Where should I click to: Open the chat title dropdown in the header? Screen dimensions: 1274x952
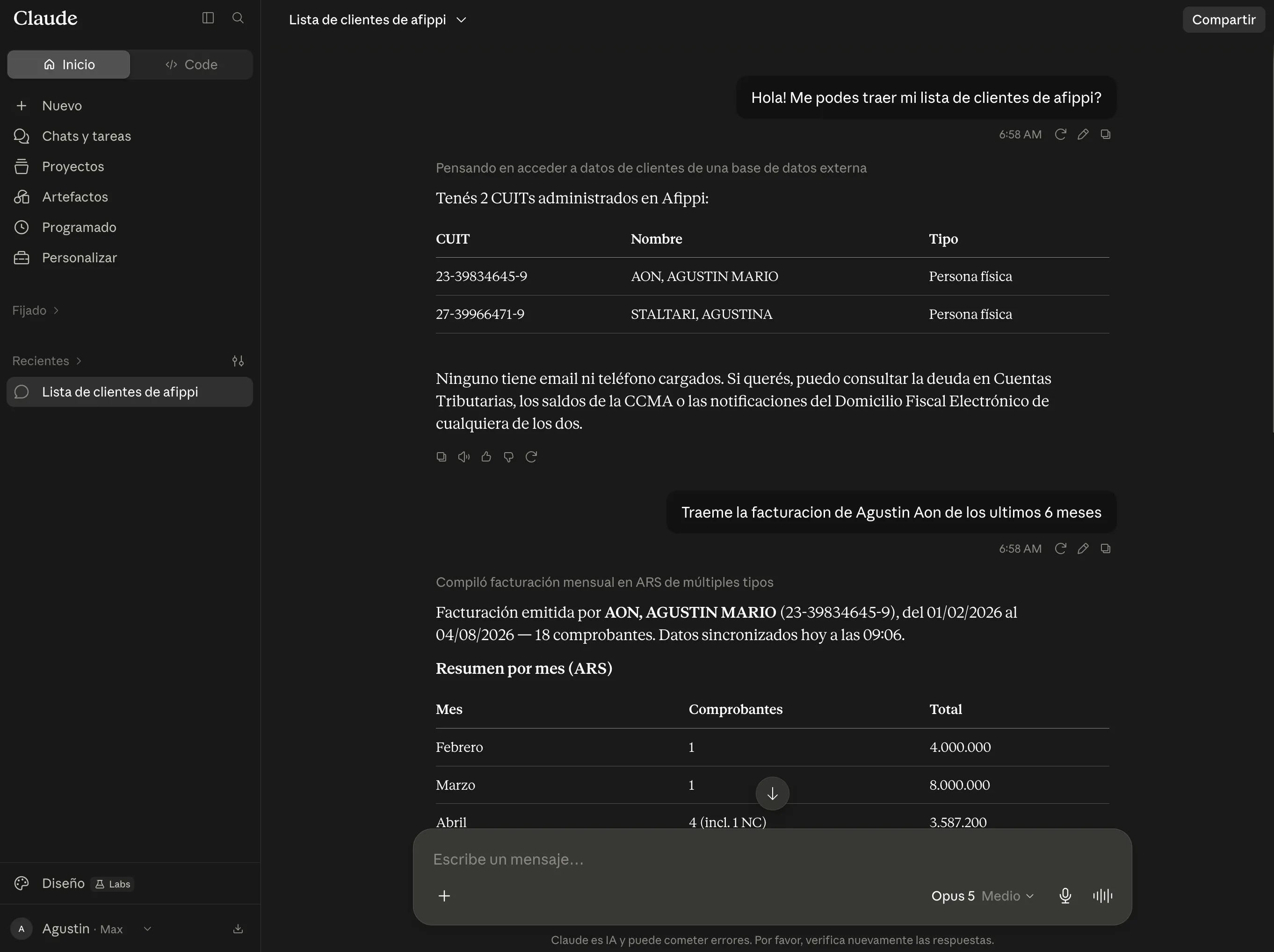tap(378, 20)
